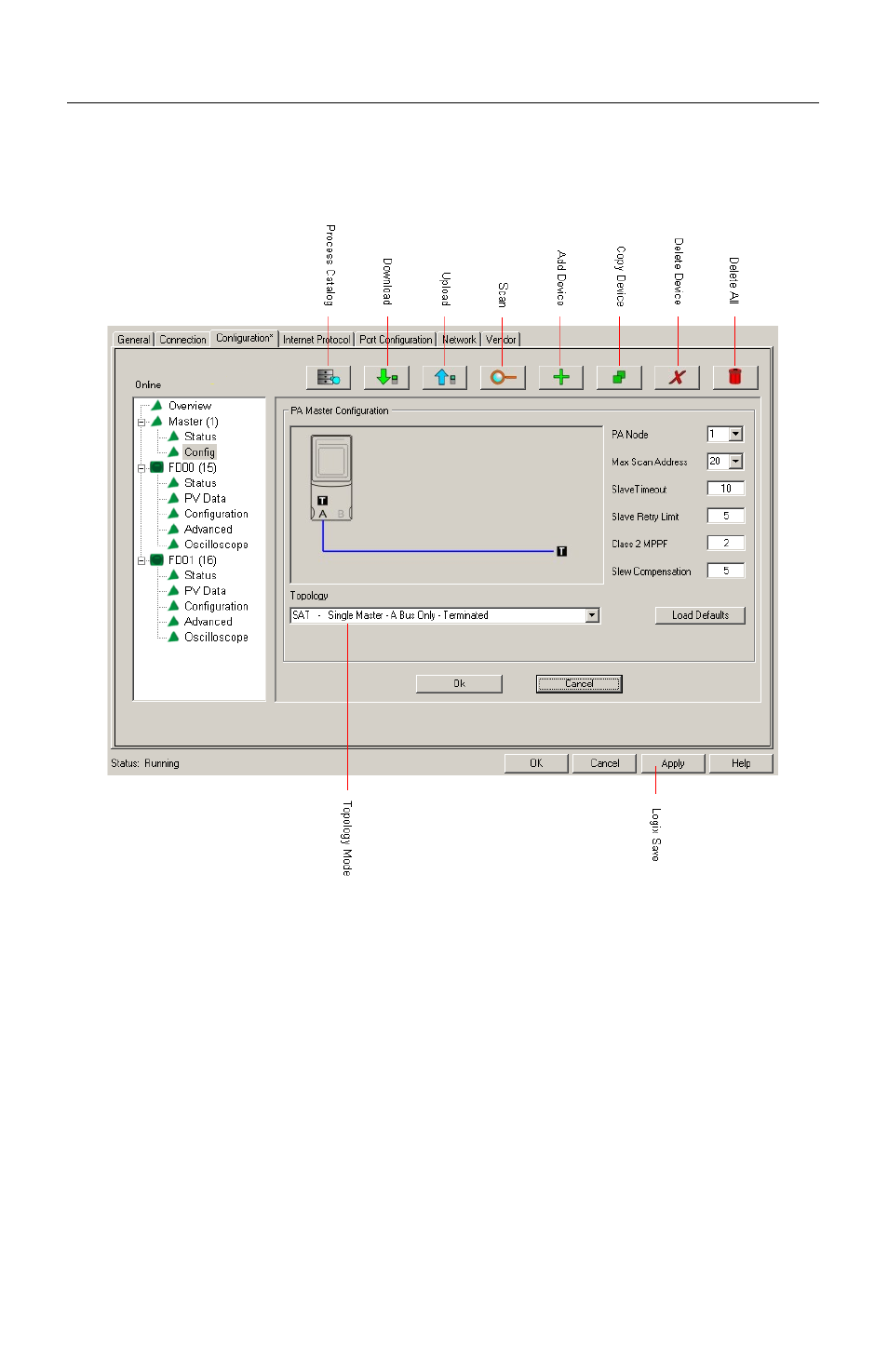Select Oscilloscope under FD00 (15)
The height and width of the screenshot is (1372, 888).
pos(216,545)
